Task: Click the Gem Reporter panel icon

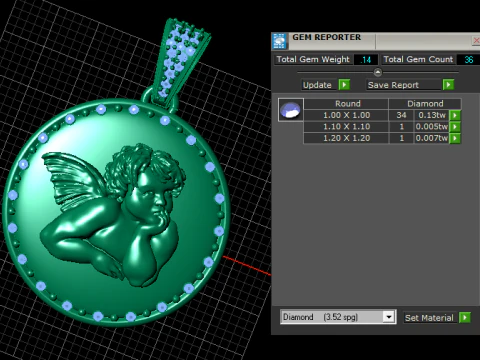Action: pyautogui.click(x=279, y=41)
